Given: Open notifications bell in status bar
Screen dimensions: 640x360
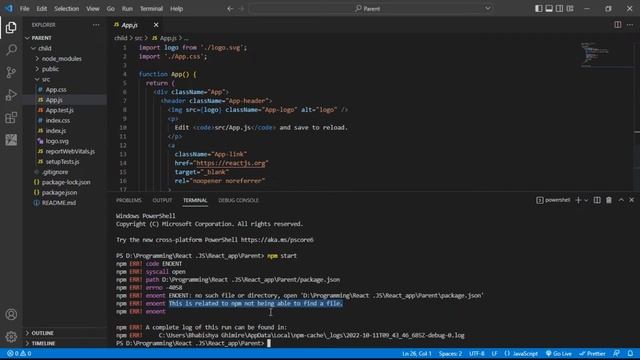Looking at the screenshot, I should coord(630,353).
